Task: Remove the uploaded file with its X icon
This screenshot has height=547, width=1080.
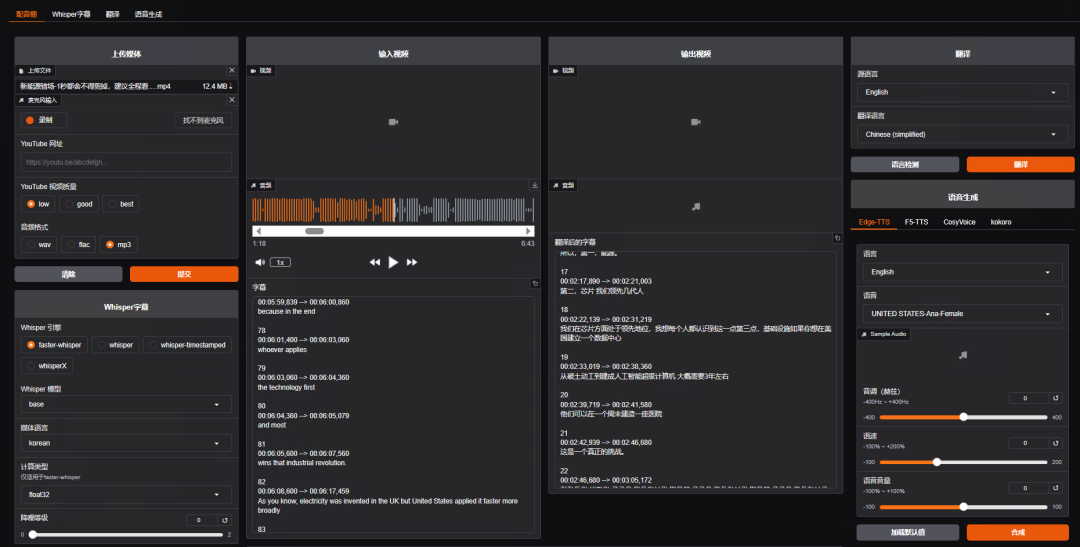Action: 231,70
